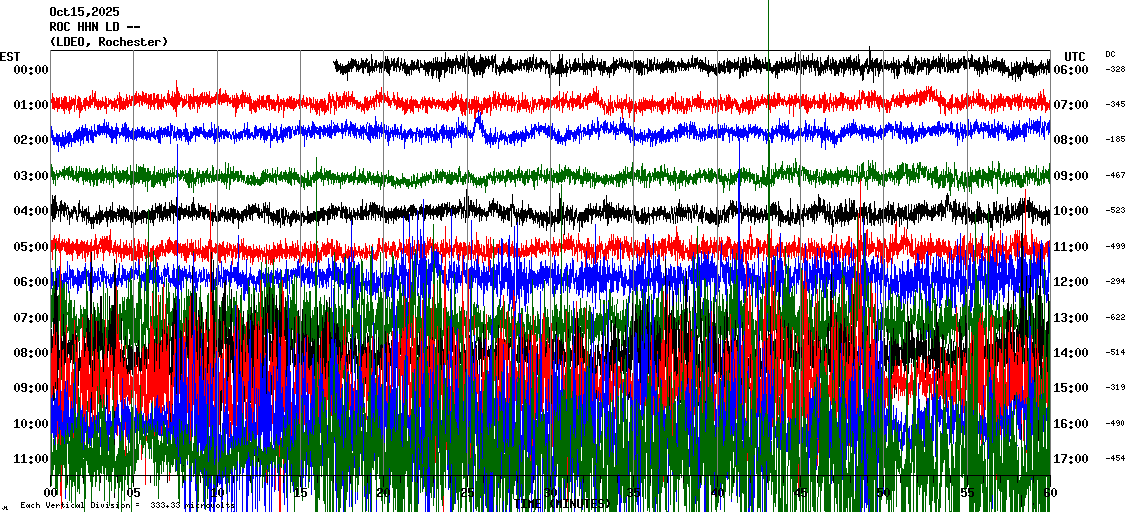Click the -328 DC offset value
The width and height of the screenshot is (1130, 519).
point(1115,69)
